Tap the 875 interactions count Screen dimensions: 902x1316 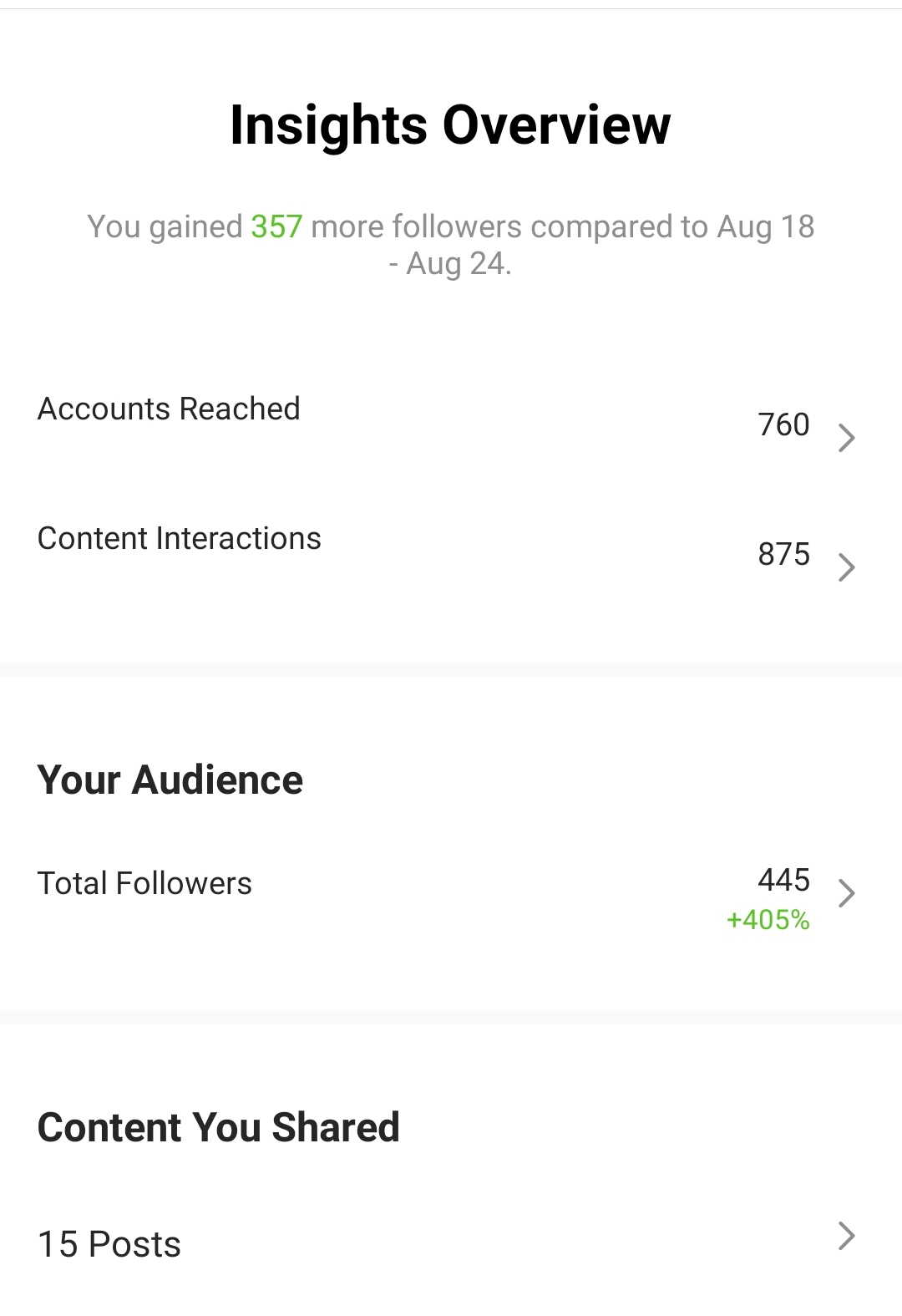(x=783, y=554)
